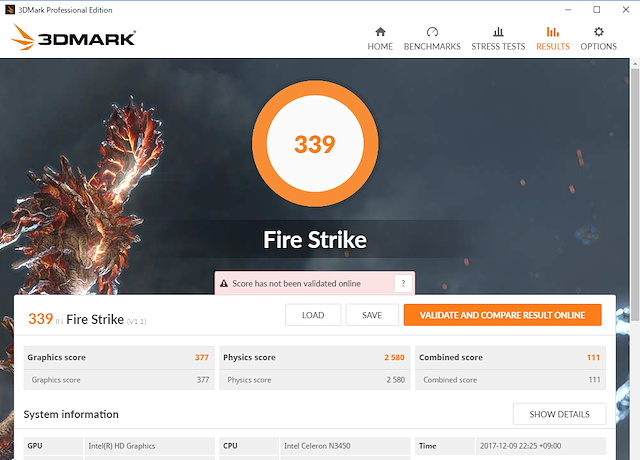Click the Fire Strike title text
This screenshot has height=460, width=640.
tap(315, 240)
